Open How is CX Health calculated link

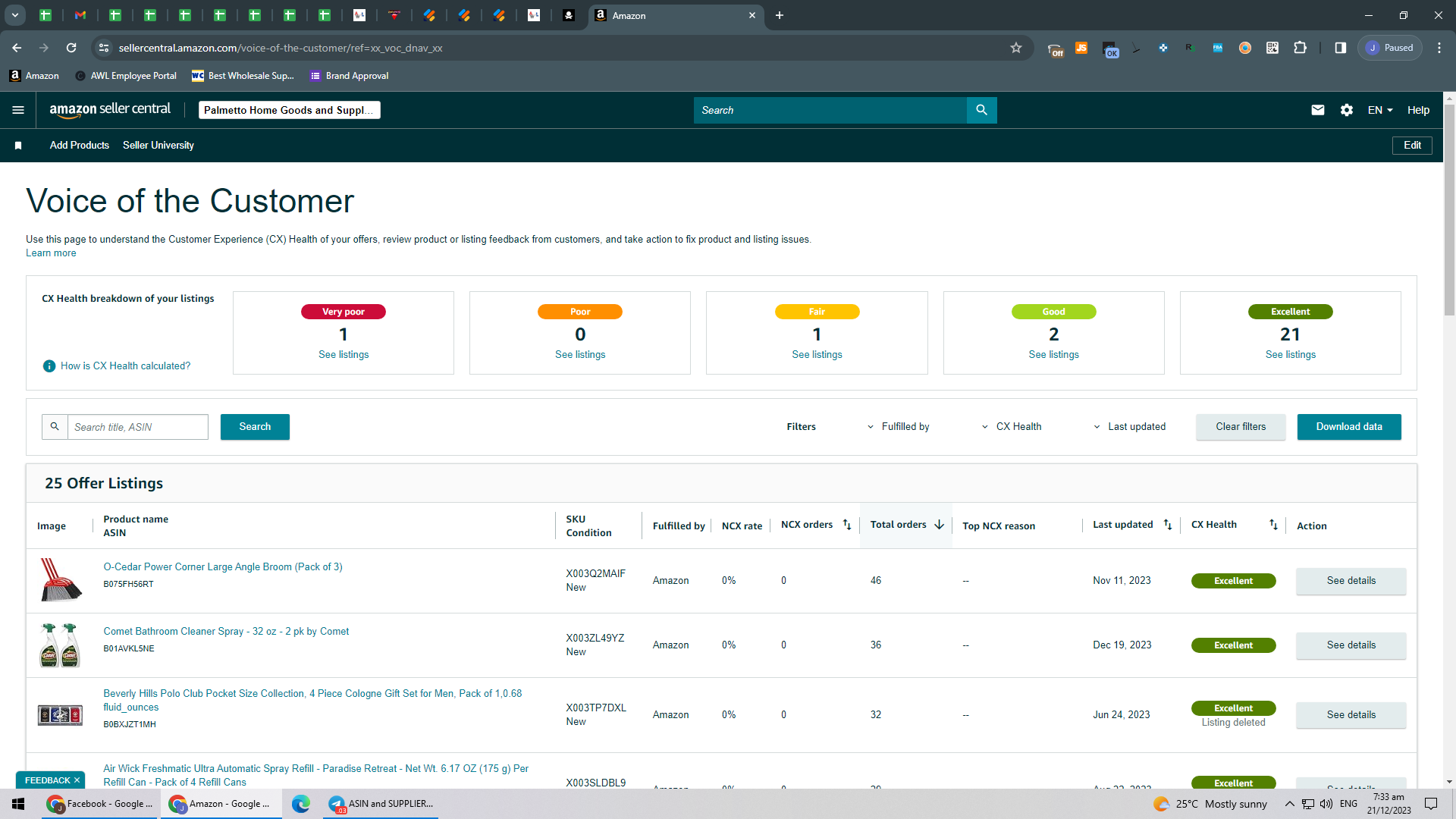click(125, 366)
